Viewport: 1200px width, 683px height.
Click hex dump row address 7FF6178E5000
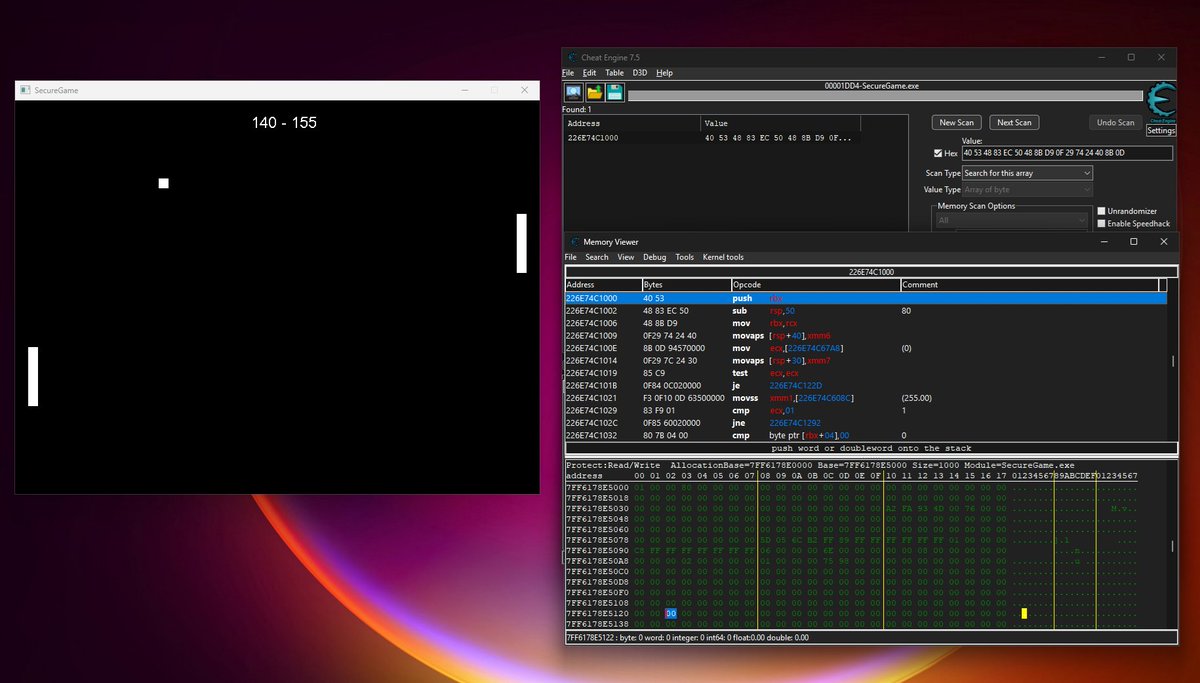tap(598, 487)
